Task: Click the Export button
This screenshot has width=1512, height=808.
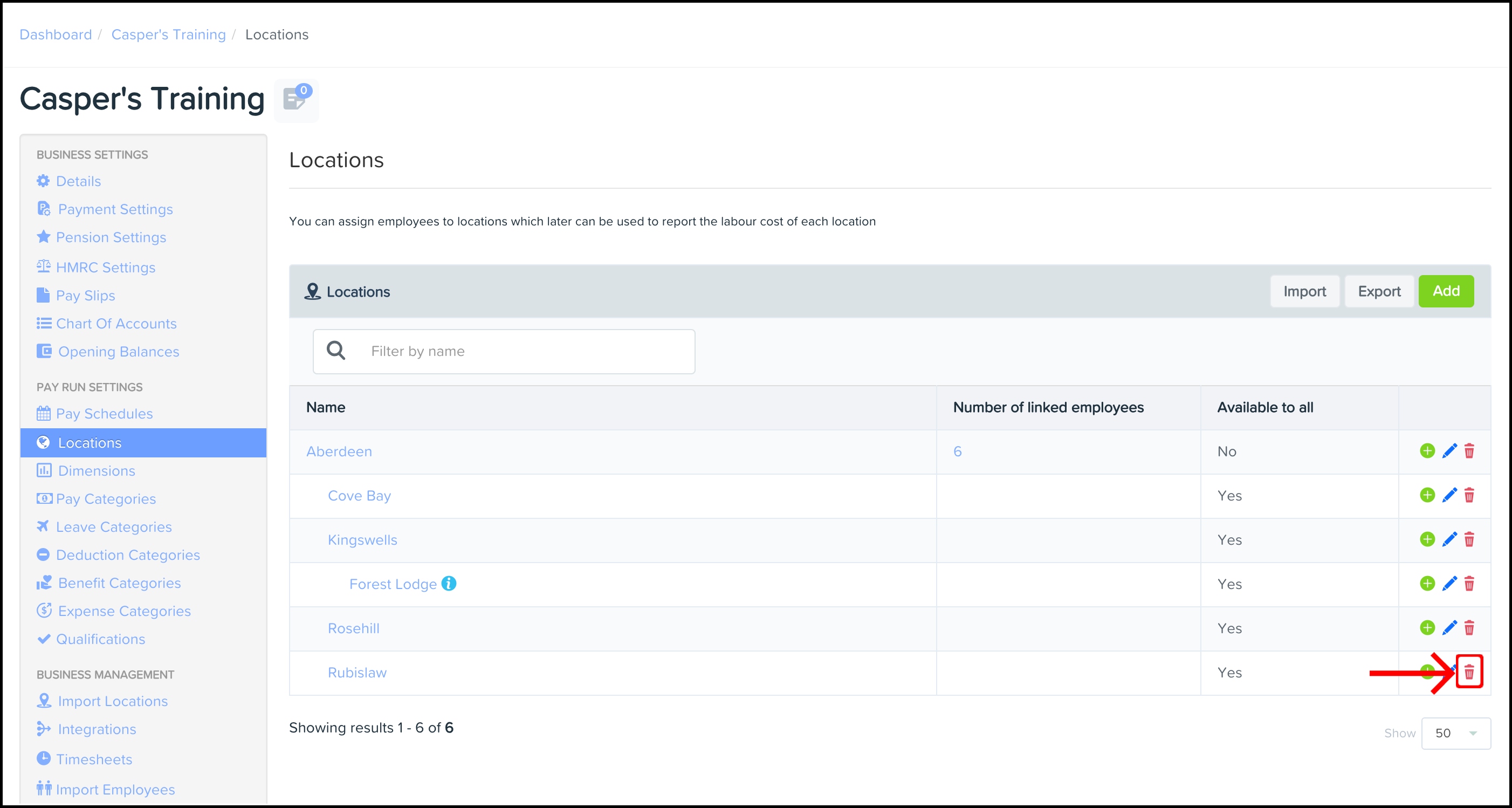Action: click(x=1379, y=291)
